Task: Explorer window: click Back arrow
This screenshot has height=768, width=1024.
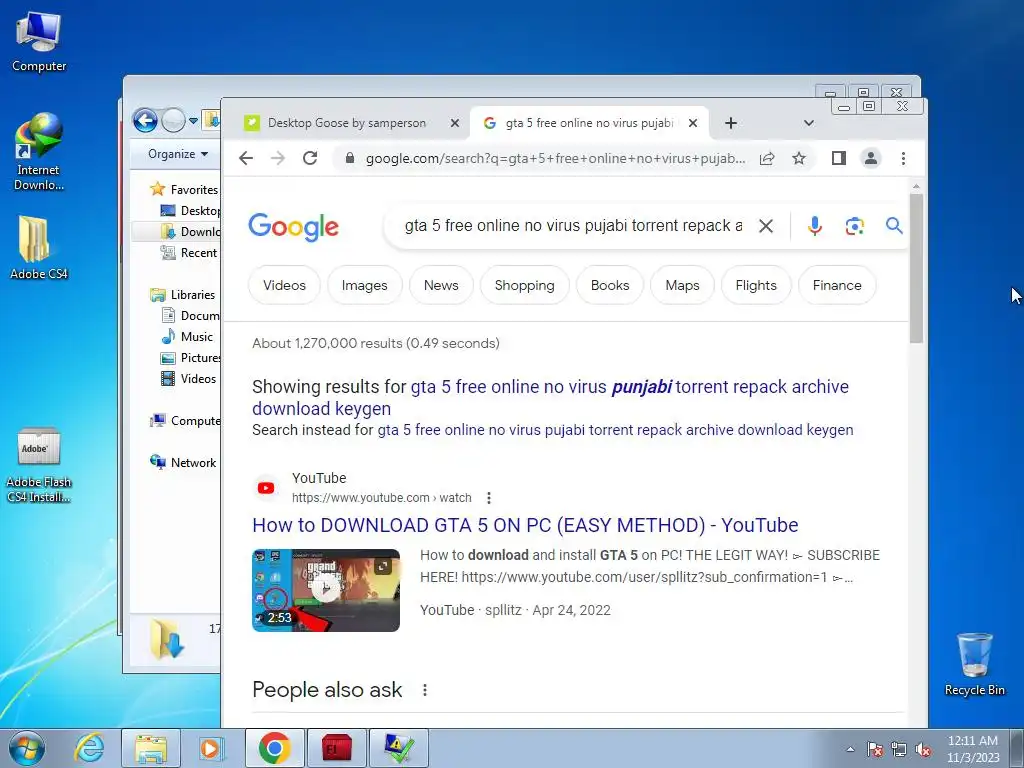Action: point(145,121)
